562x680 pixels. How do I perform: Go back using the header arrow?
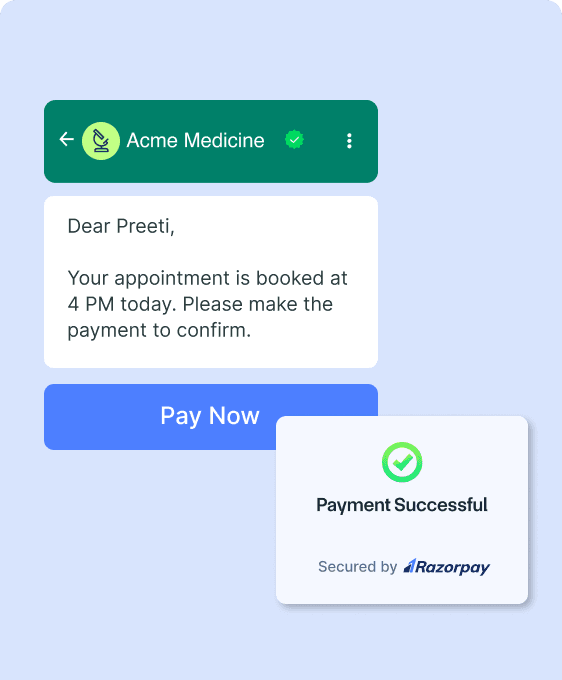[x=66, y=139]
